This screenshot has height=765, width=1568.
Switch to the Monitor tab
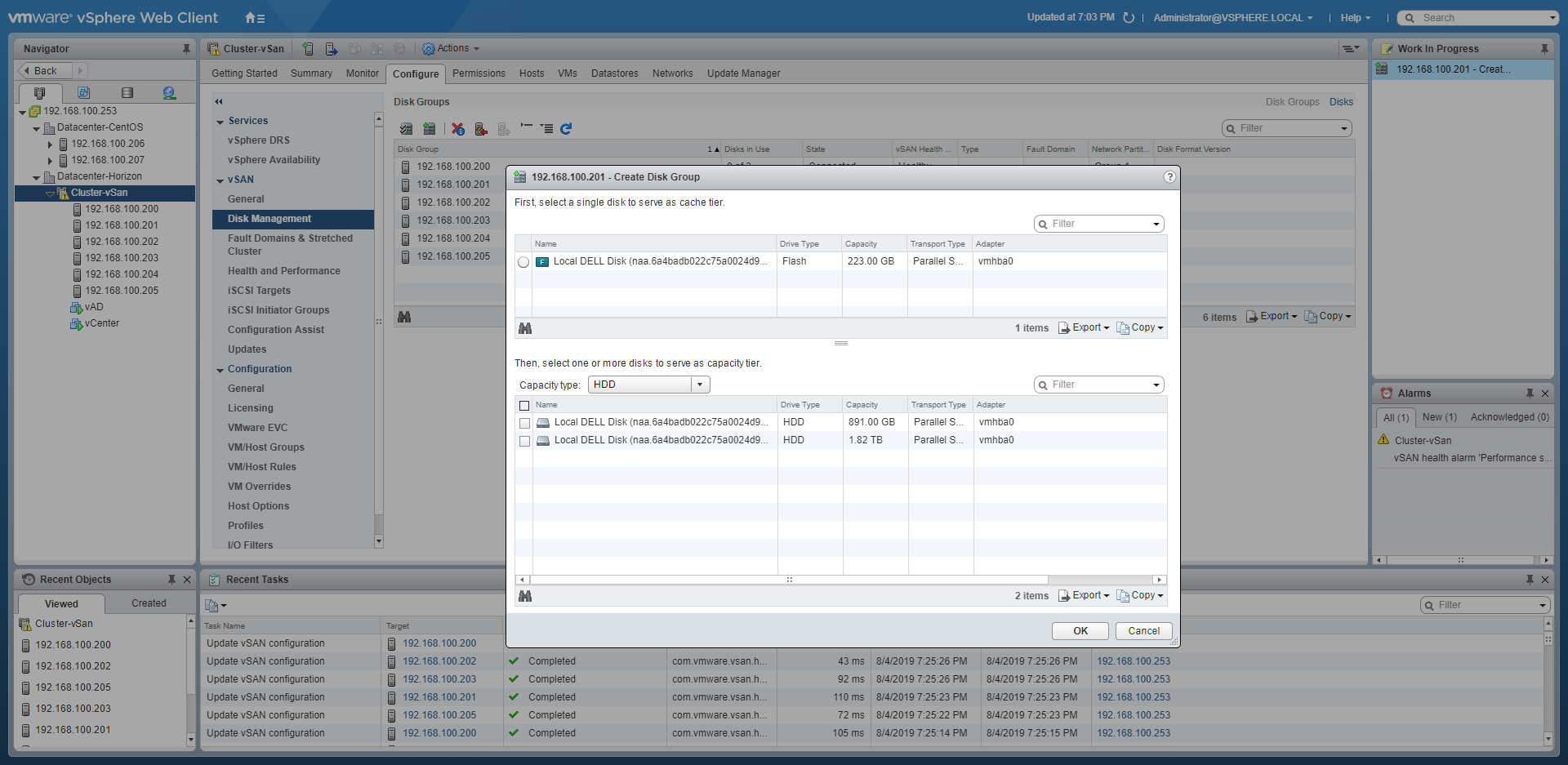click(x=362, y=73)
